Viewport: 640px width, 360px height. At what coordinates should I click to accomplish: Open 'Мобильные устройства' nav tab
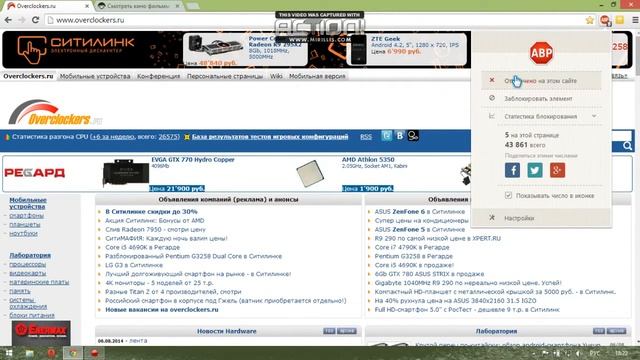[95, 76]
